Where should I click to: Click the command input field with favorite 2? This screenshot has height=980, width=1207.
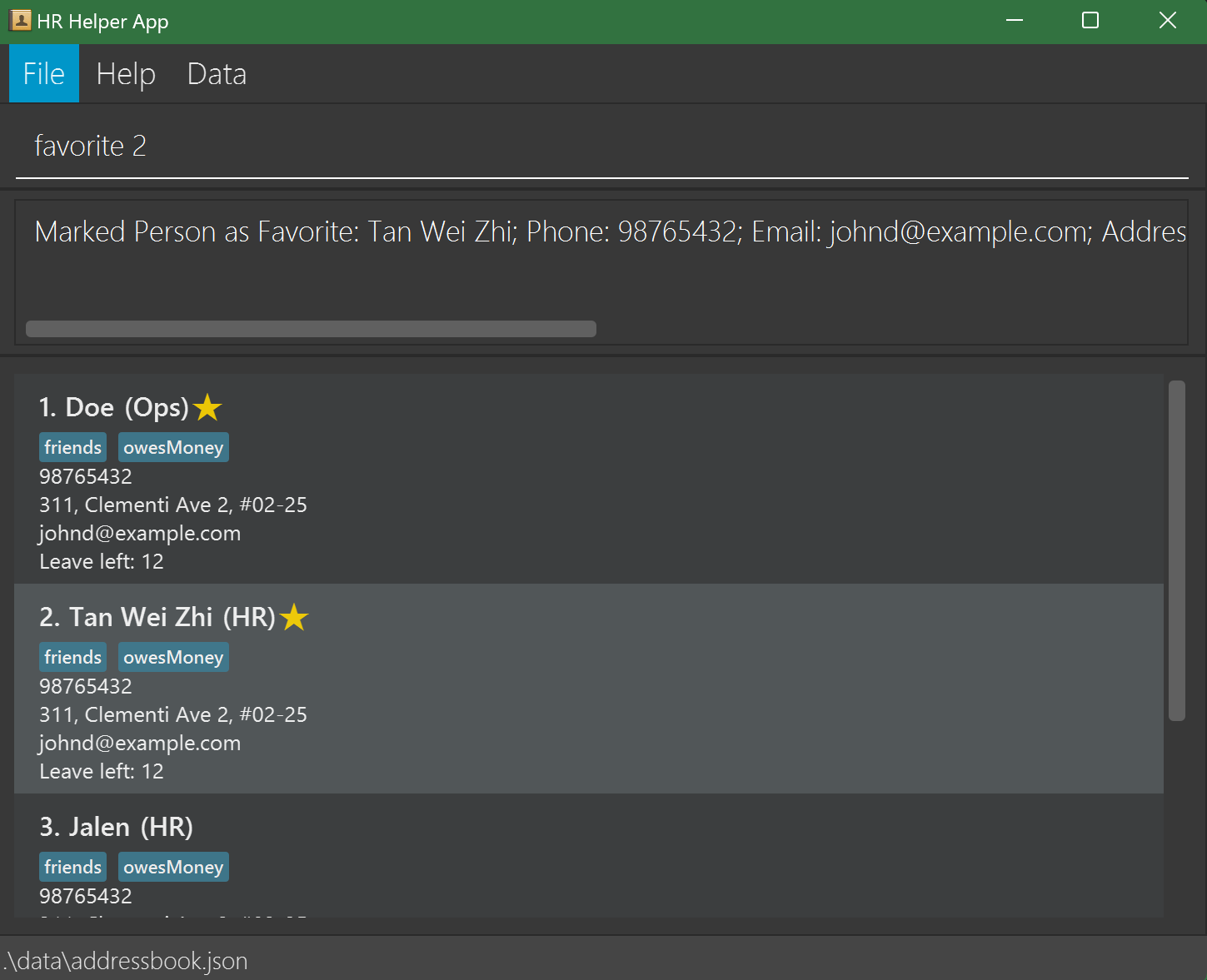point(600,147)
